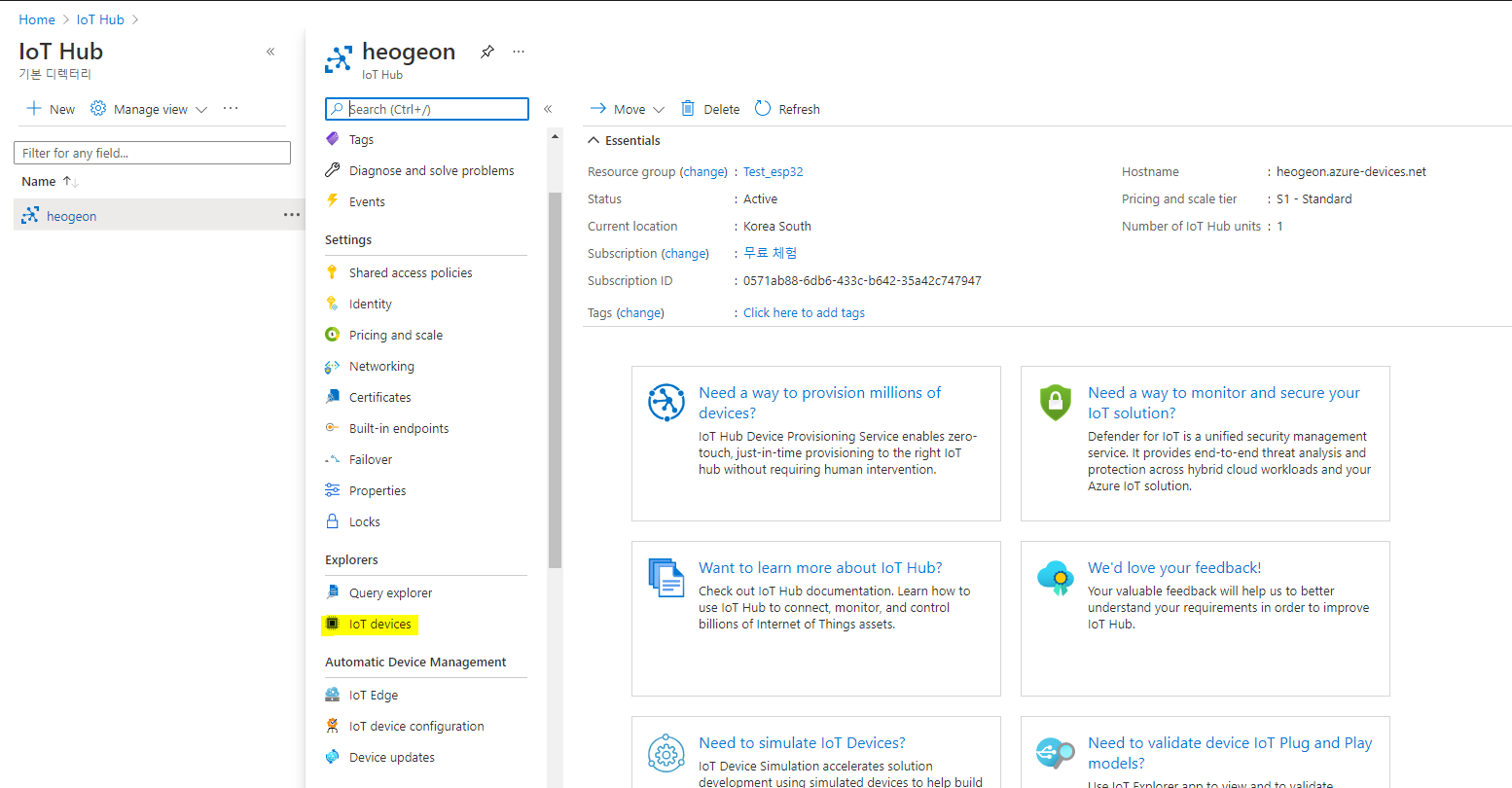
Task: Click the Delete trash can icon
Action: point(688,108)
